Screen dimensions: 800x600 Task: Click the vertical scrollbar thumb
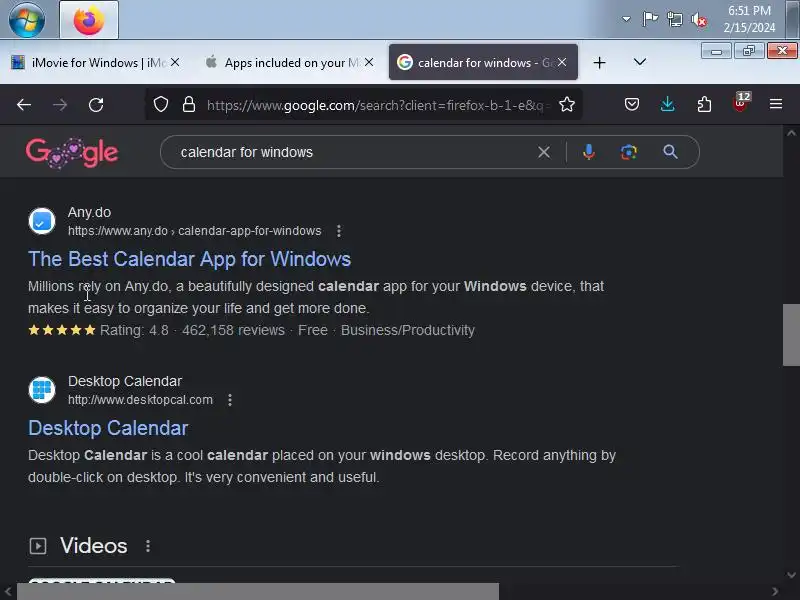point(791,335)
